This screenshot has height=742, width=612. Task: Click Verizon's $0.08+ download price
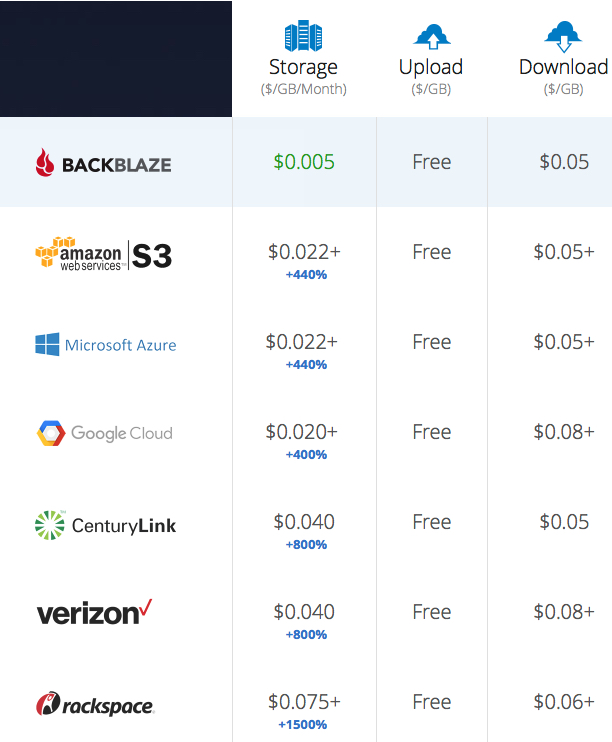(564, 612)
